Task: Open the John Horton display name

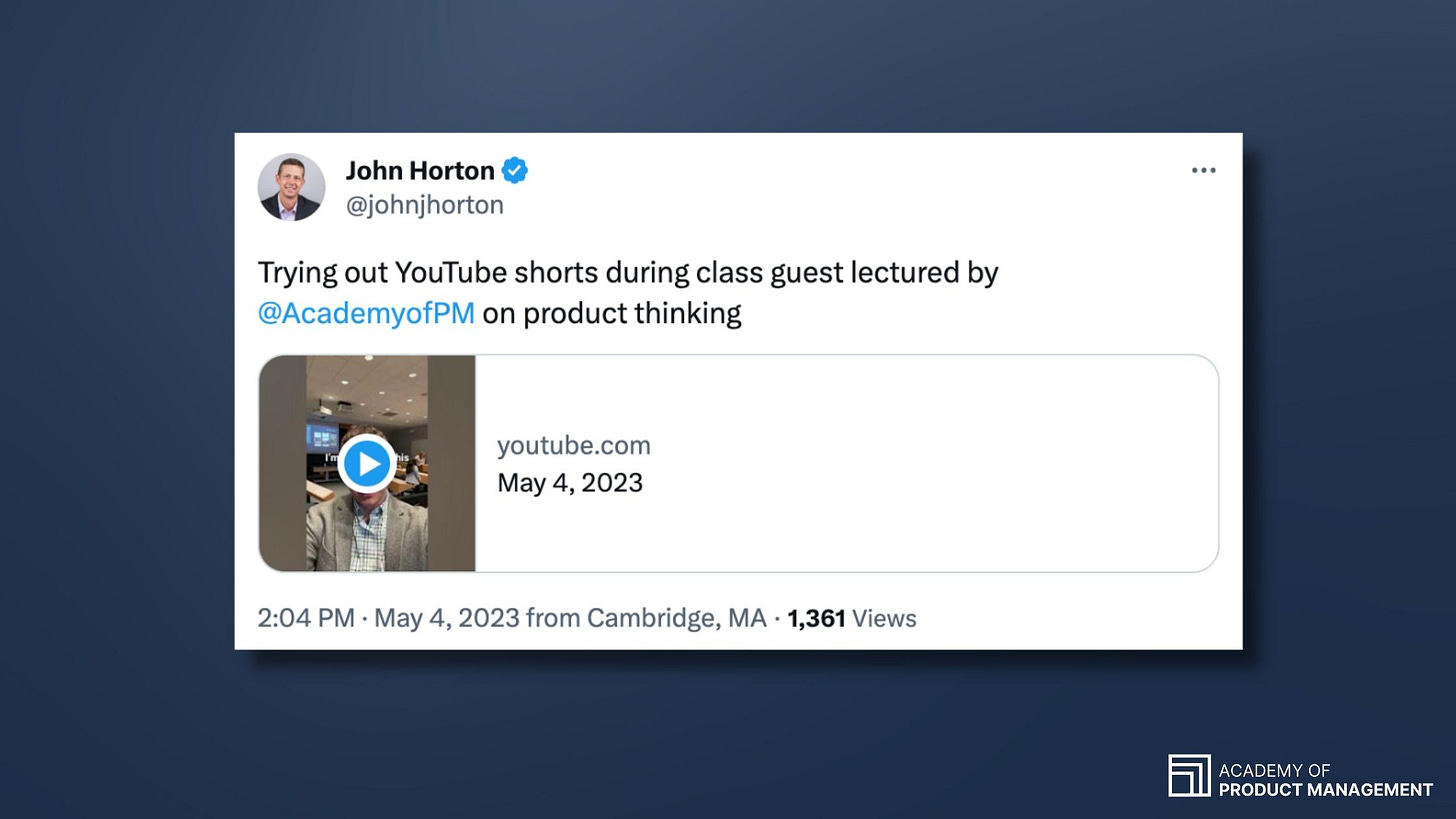Action: pos(420,171)
